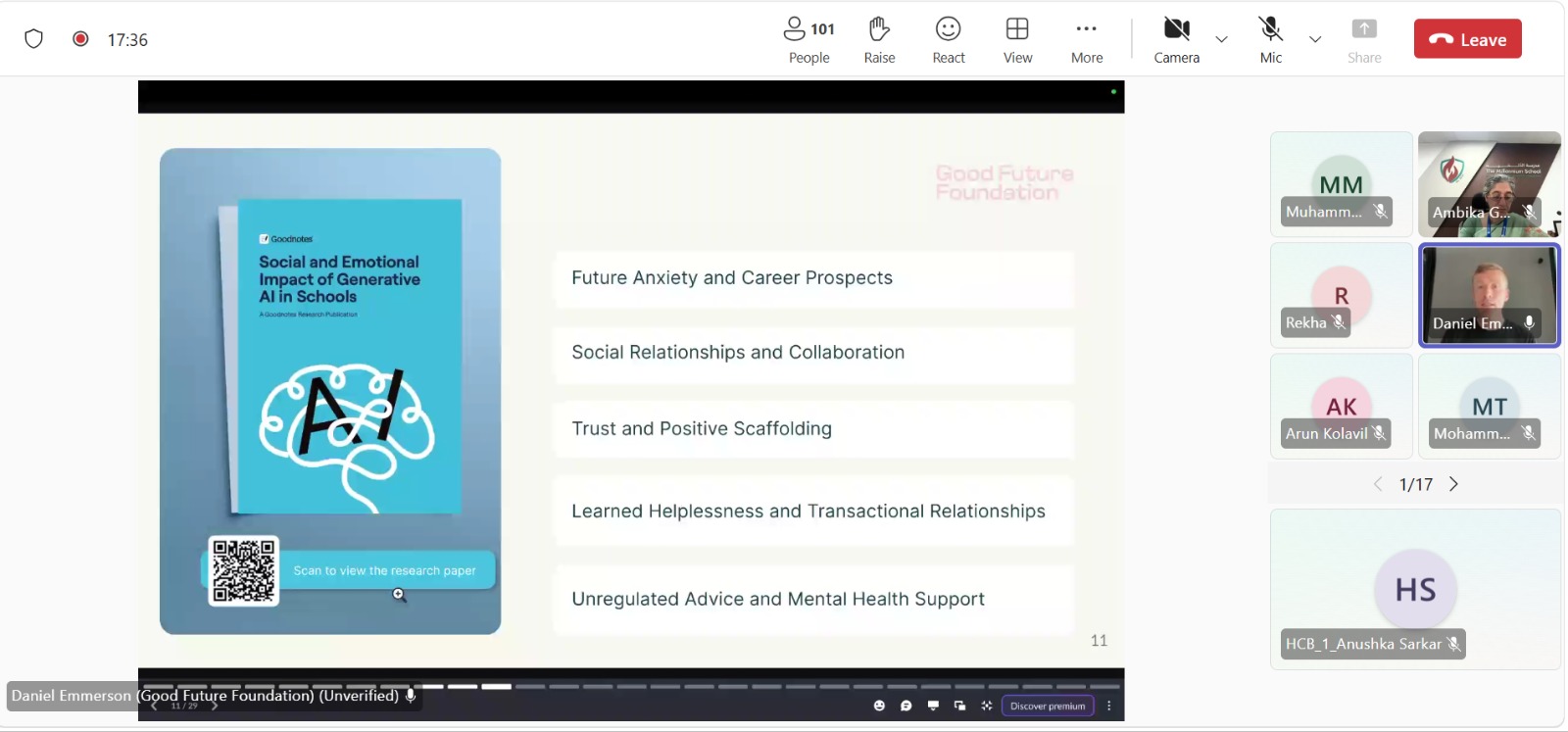Click muted mic icon on Muhammad tile
Image resolution: width=1568 pixels, height=732 pixels.
click(x=1380, y=212)
